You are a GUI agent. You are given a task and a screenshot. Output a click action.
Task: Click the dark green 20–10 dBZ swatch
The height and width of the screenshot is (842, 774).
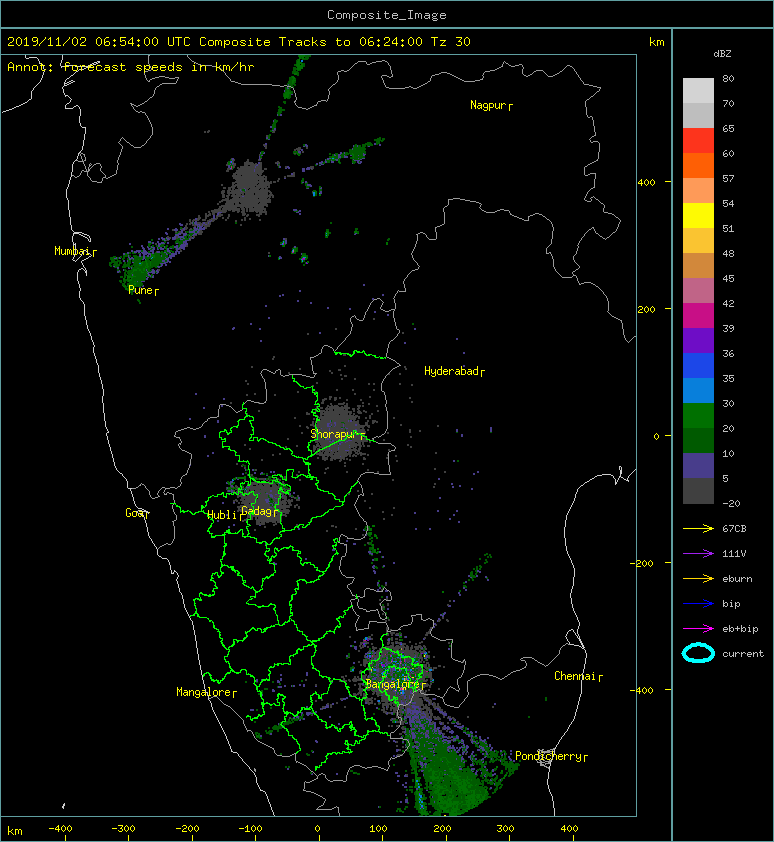point(698,440)
